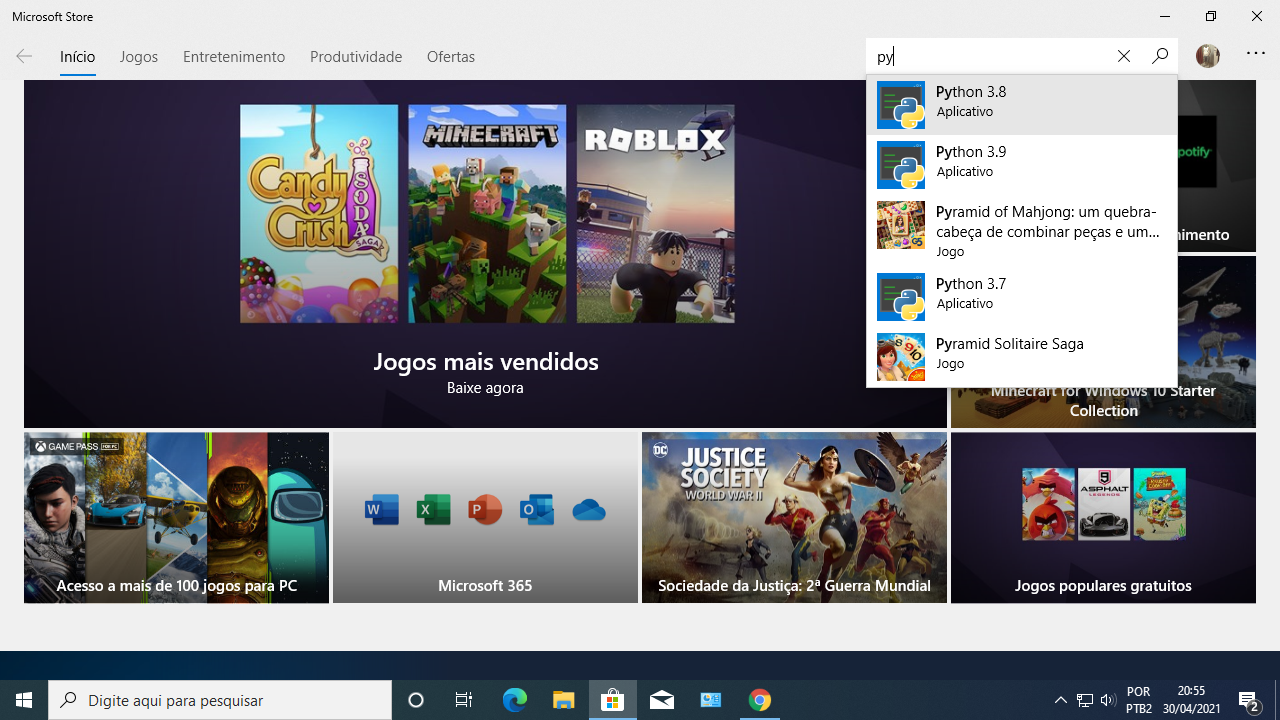
Task: Clear the search text with the X
Action: [x=1124, y=57]
